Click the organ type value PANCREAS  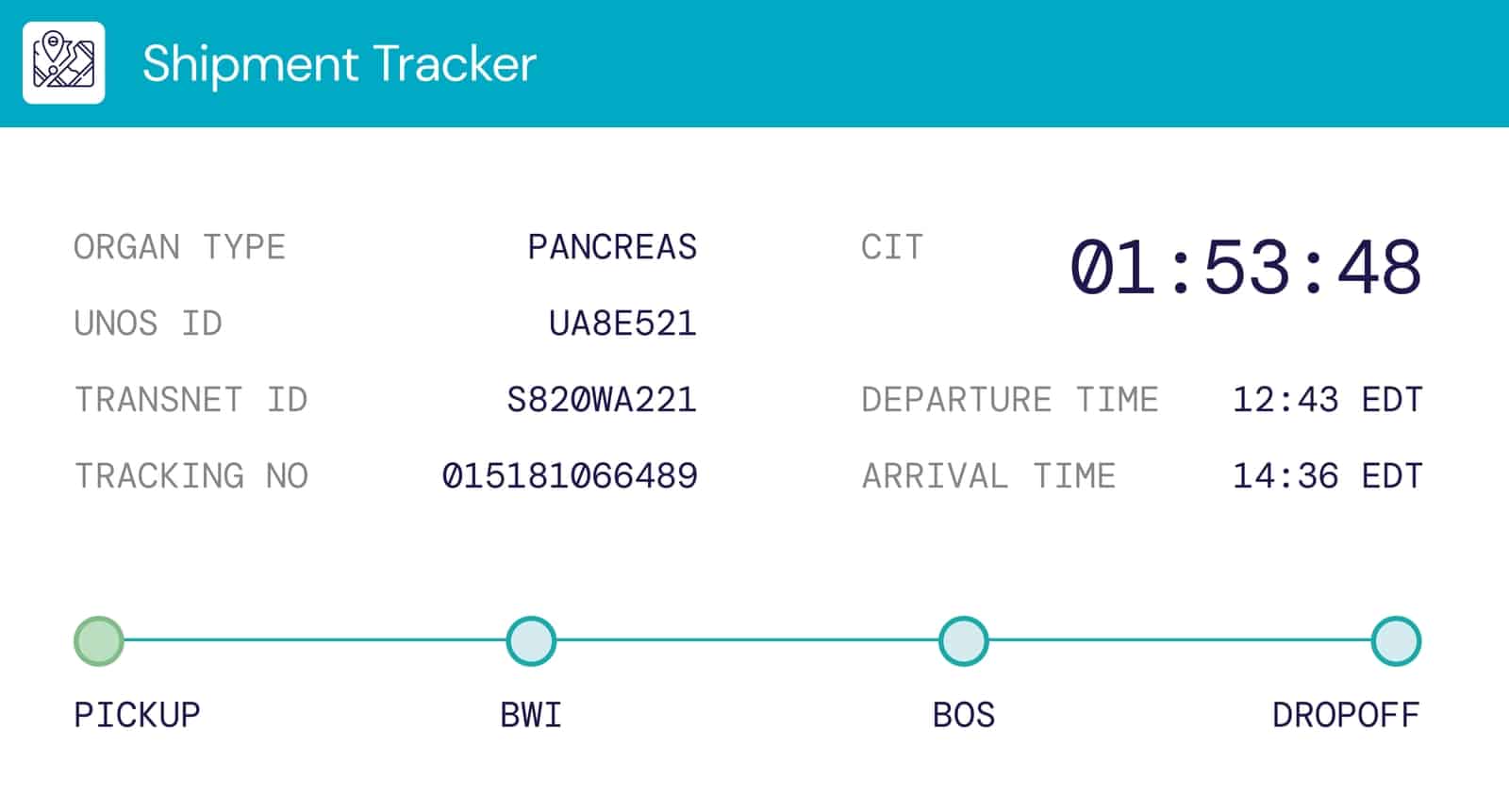tap(612, 247)
